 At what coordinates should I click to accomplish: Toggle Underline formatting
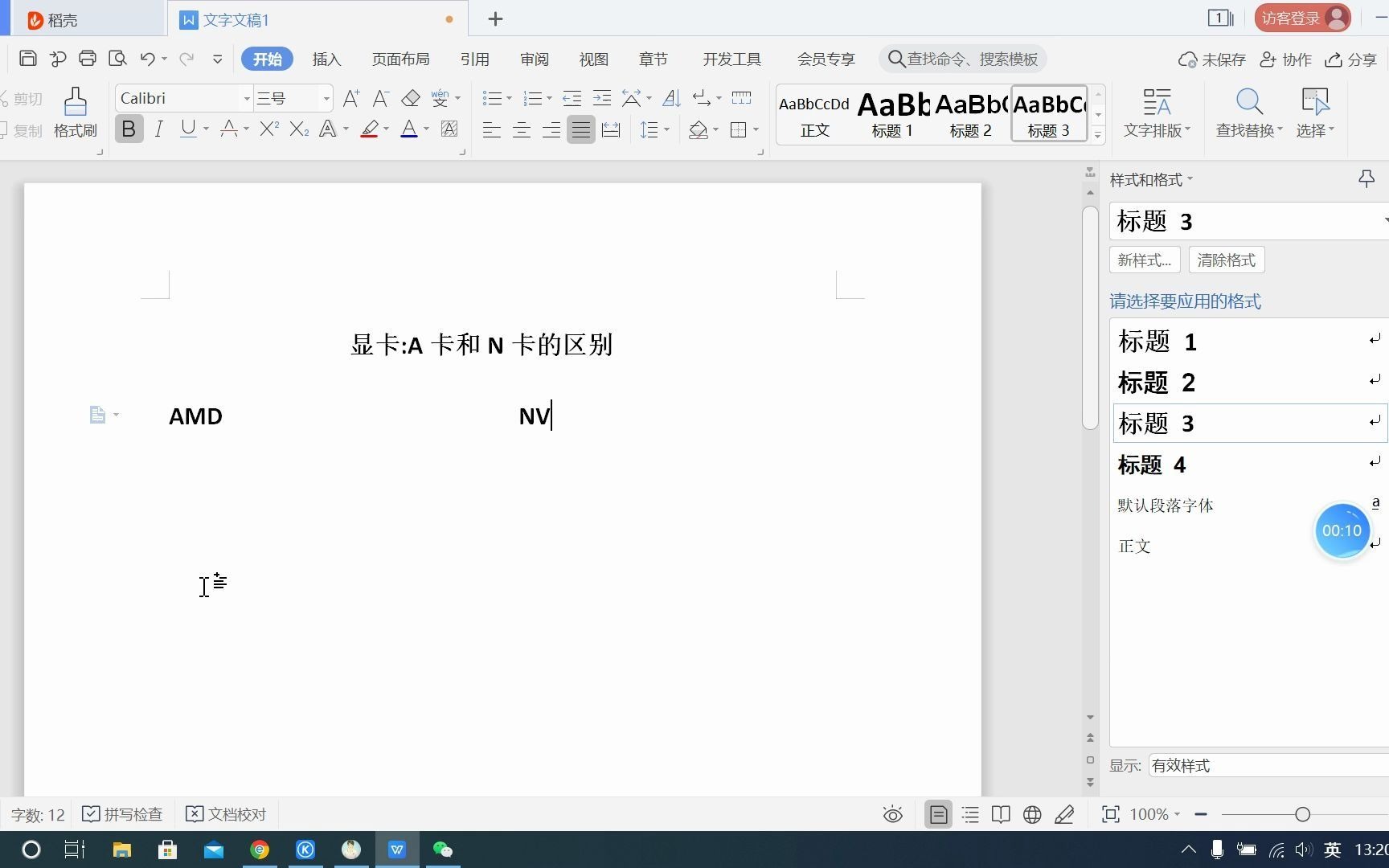point(188,129)
